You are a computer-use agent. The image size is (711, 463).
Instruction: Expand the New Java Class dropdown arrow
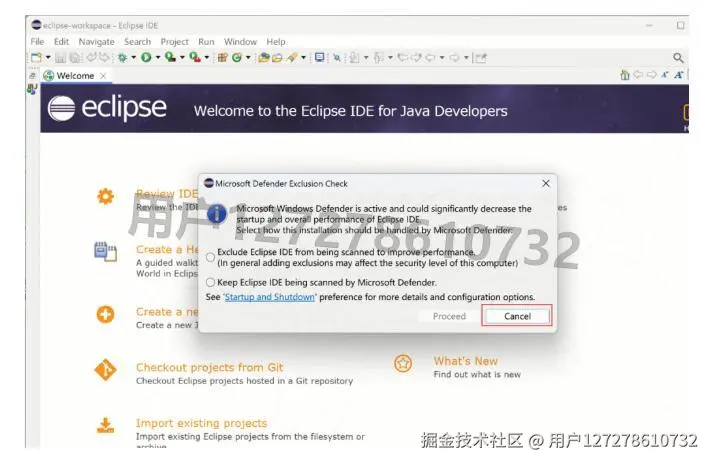coord(248,58)
